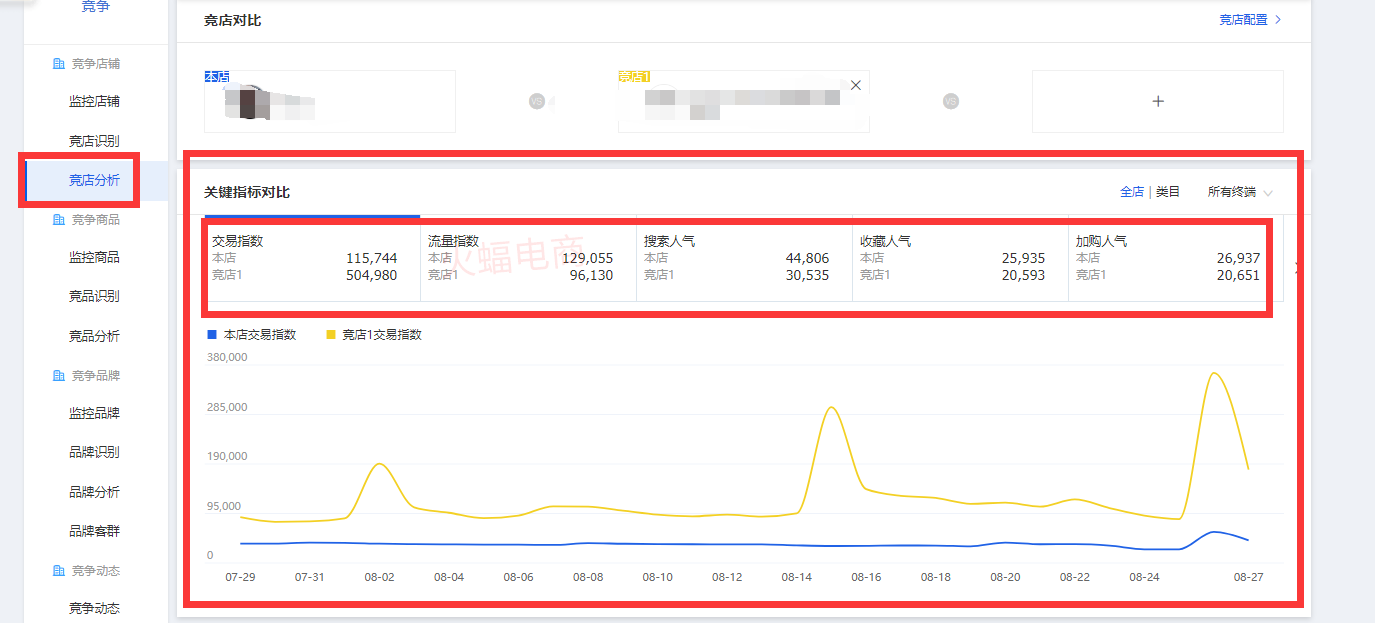Go to 品牌识别
Viewport: 1375px width, 623px height.
[94, 453]
